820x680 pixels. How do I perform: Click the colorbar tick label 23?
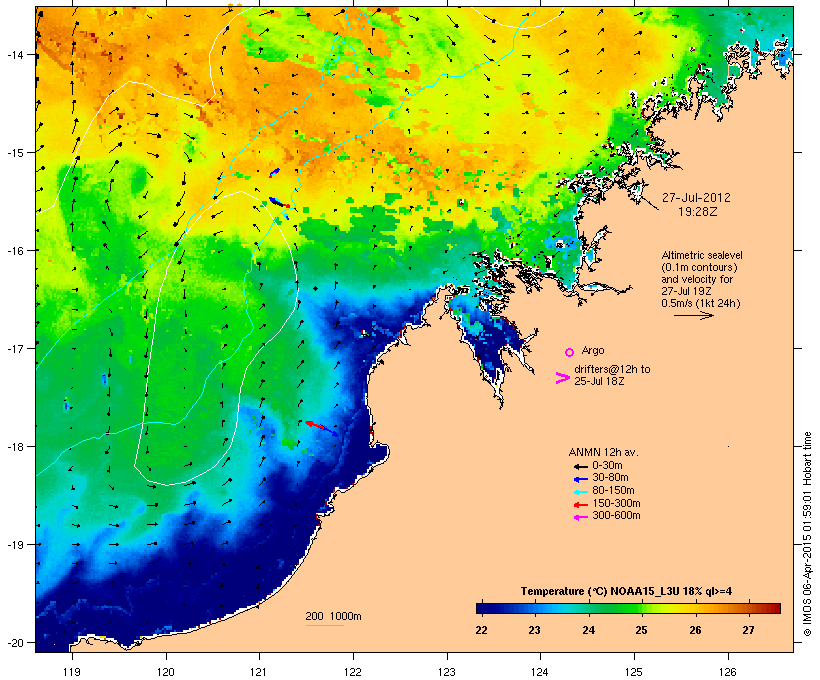coord(534,630)
